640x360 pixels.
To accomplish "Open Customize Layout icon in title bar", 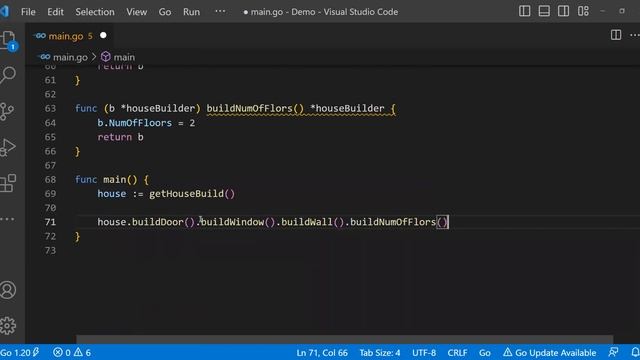I will 583,11.
